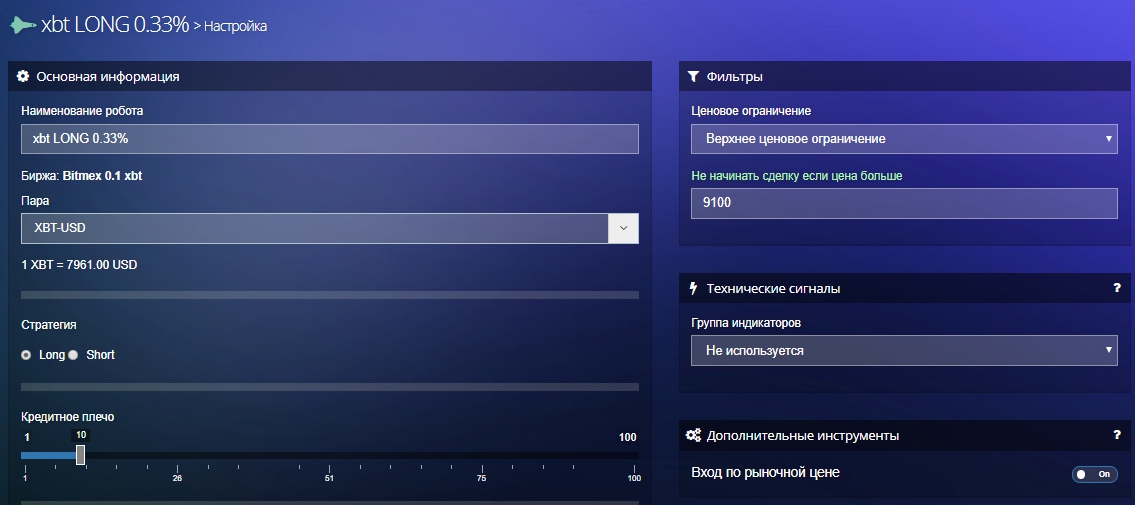Click the leverage slider track near 75
The image size is (1135, 505).
481,456
